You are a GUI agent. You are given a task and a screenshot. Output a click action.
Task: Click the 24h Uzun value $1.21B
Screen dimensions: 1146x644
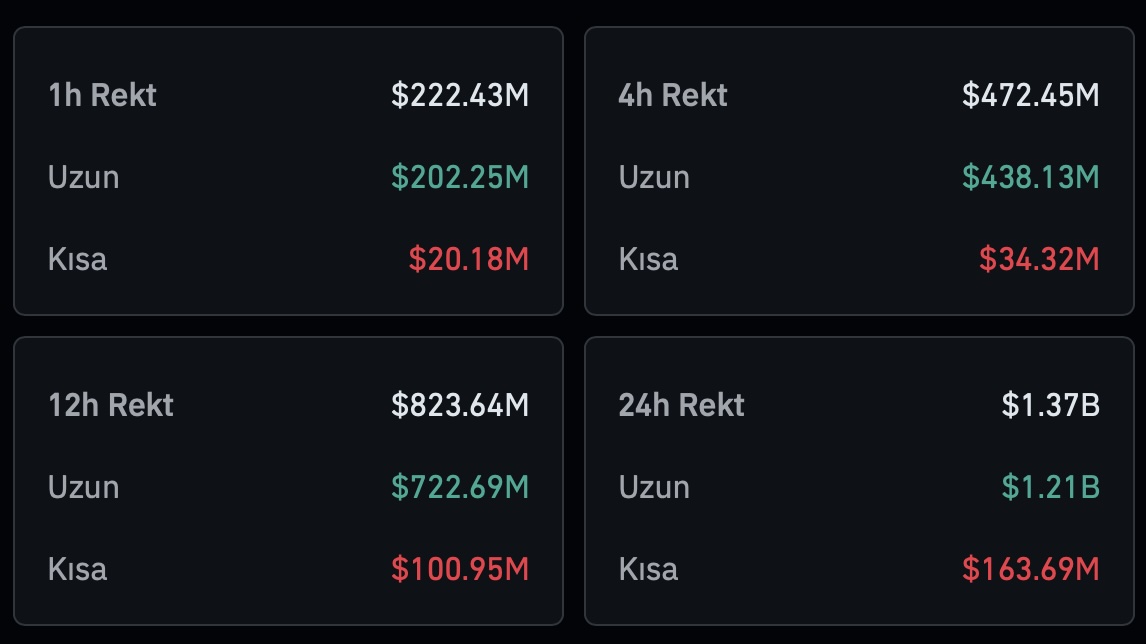pos(1050,487)
